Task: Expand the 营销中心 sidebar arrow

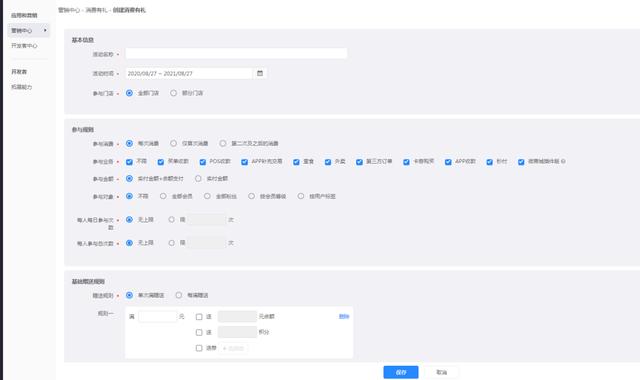Action: click(45, 30)
